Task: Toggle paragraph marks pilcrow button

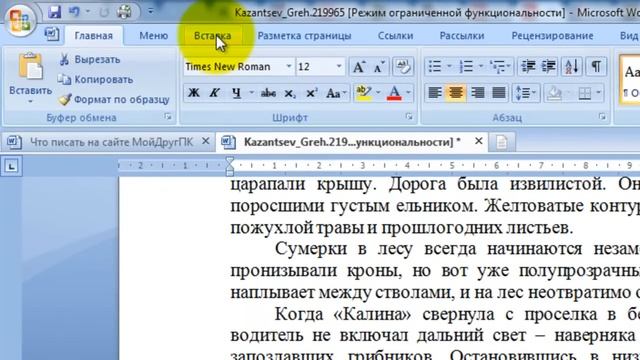Action: [x=596, y=67]
